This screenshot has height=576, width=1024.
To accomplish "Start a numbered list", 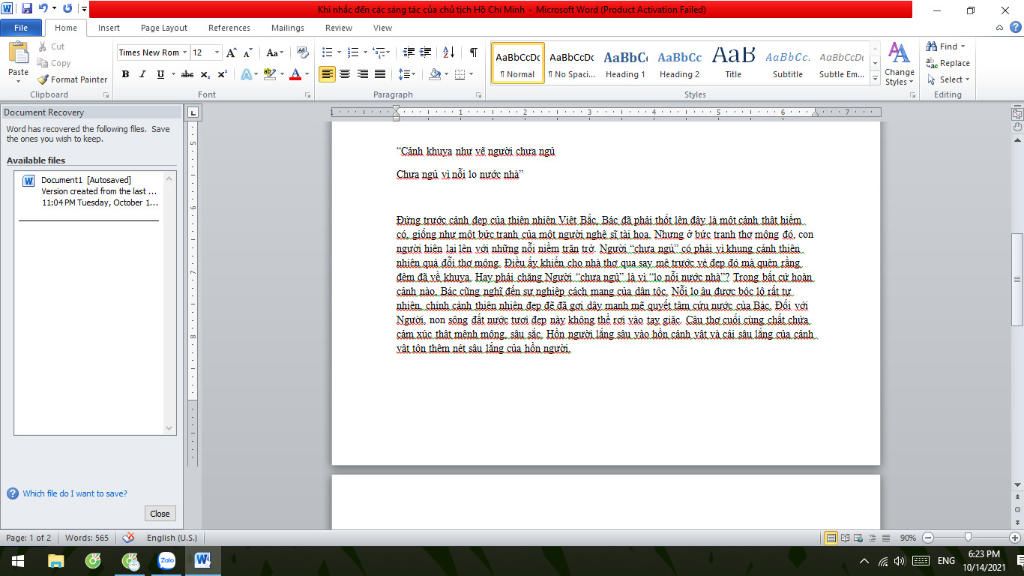I will (353, 52).
